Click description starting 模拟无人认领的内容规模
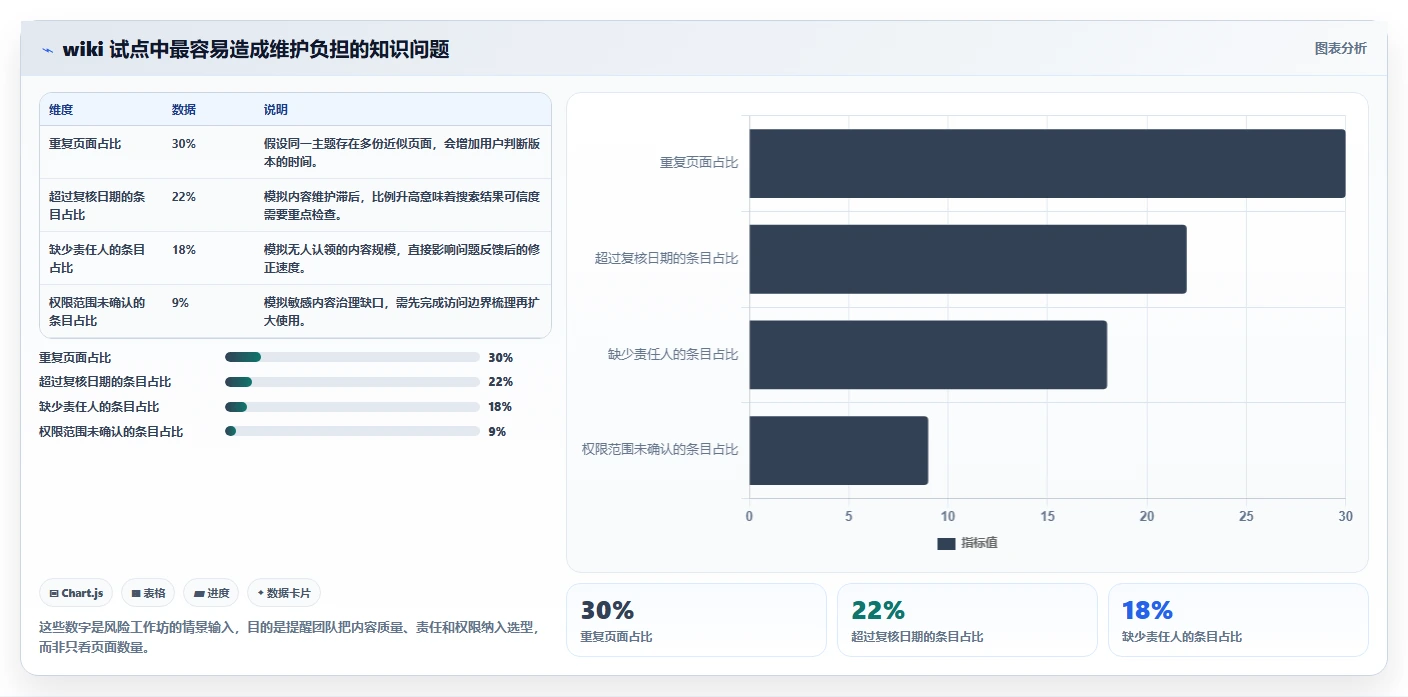 [402, 259]
